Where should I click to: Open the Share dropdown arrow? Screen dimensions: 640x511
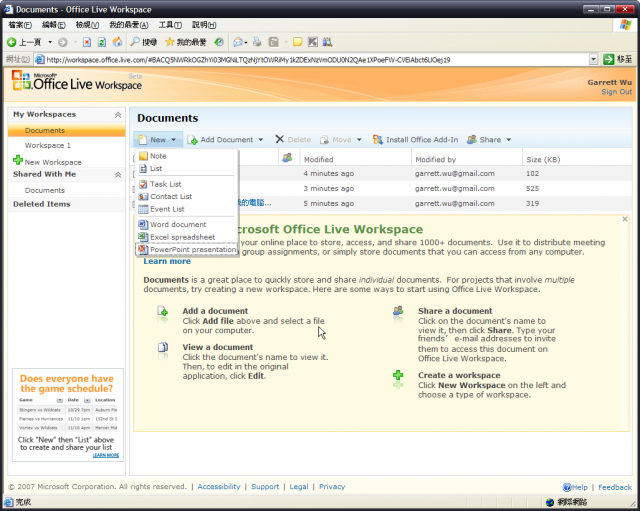pos(509,140)
